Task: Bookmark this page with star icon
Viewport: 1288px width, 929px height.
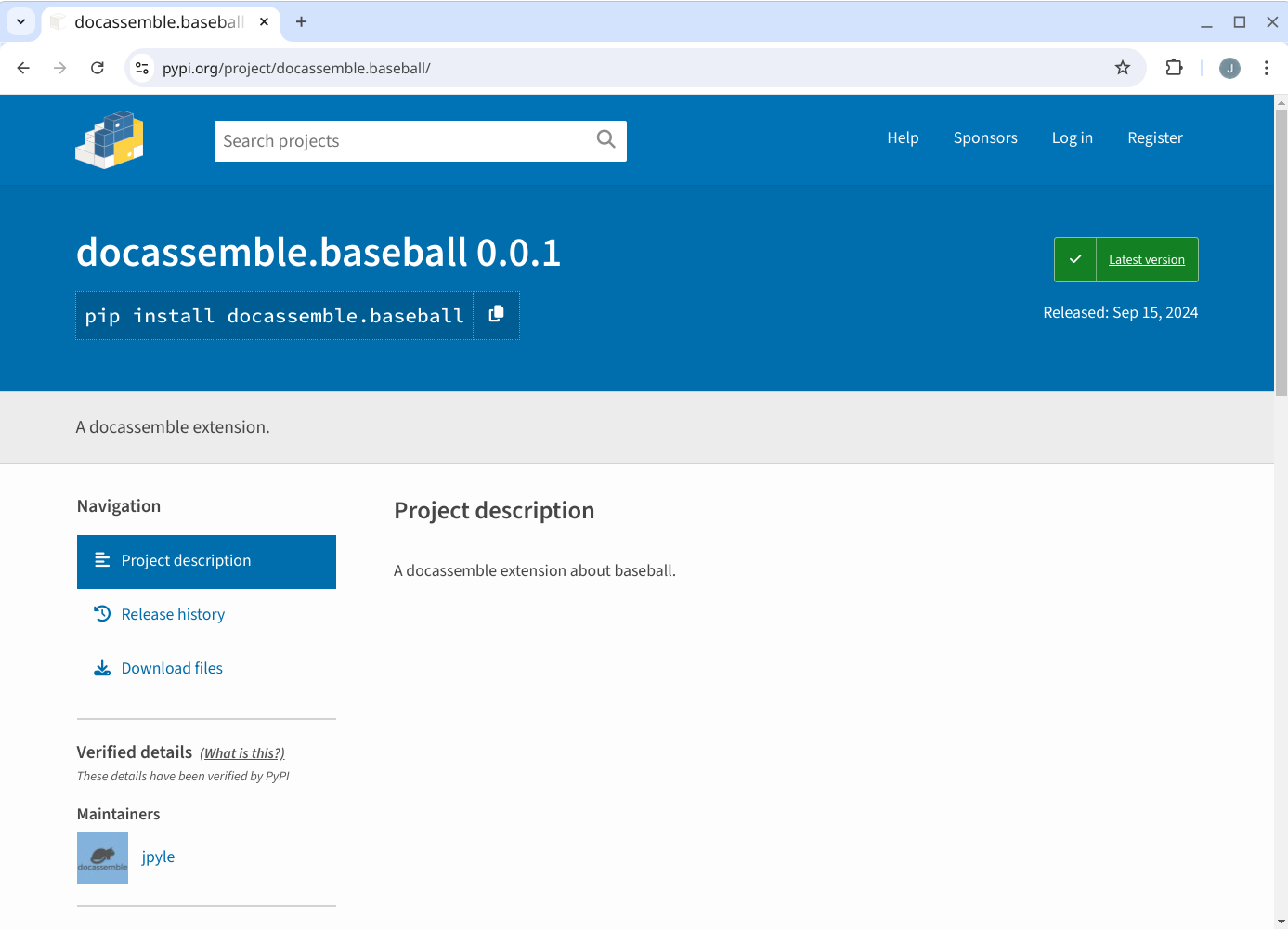Action: 1123,68
